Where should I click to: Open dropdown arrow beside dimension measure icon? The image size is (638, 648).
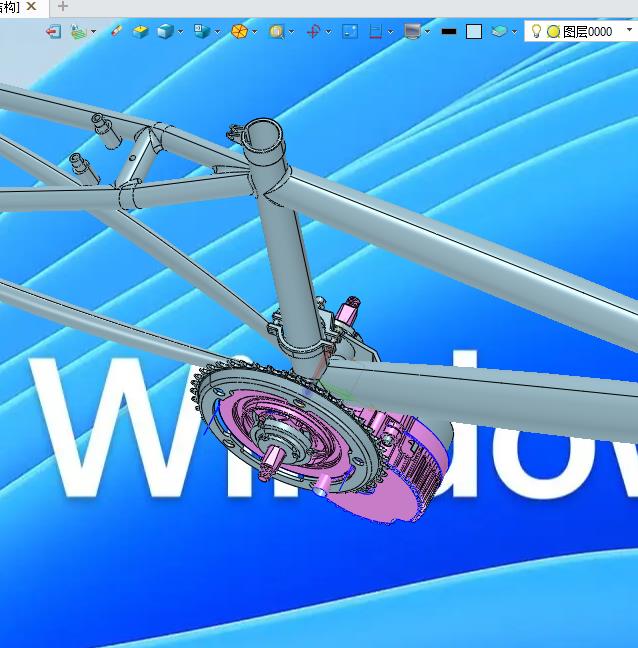pos(390,32)
